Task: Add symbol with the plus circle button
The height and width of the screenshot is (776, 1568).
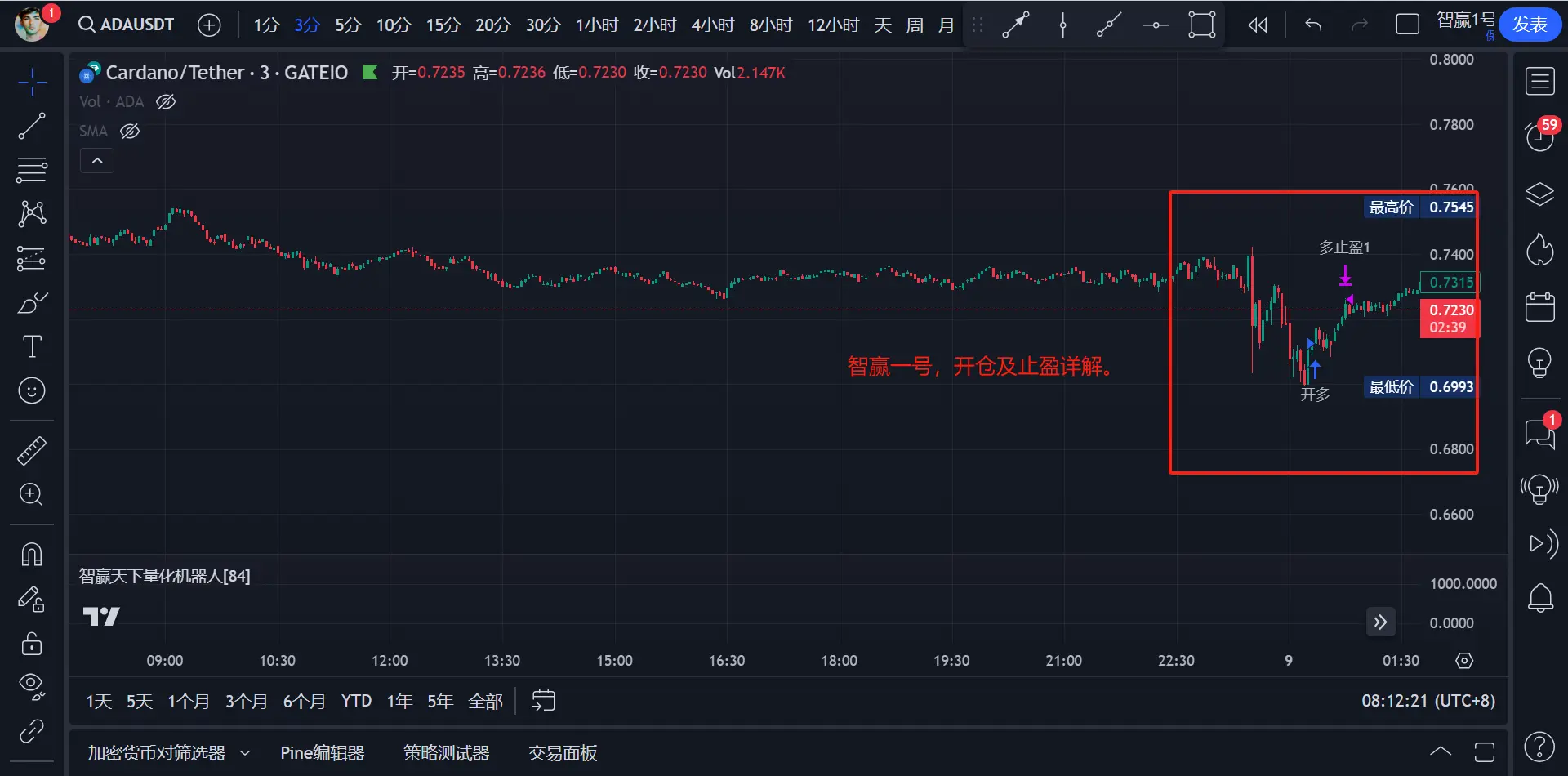Action: pyautogui.click(x=209, y=25)
